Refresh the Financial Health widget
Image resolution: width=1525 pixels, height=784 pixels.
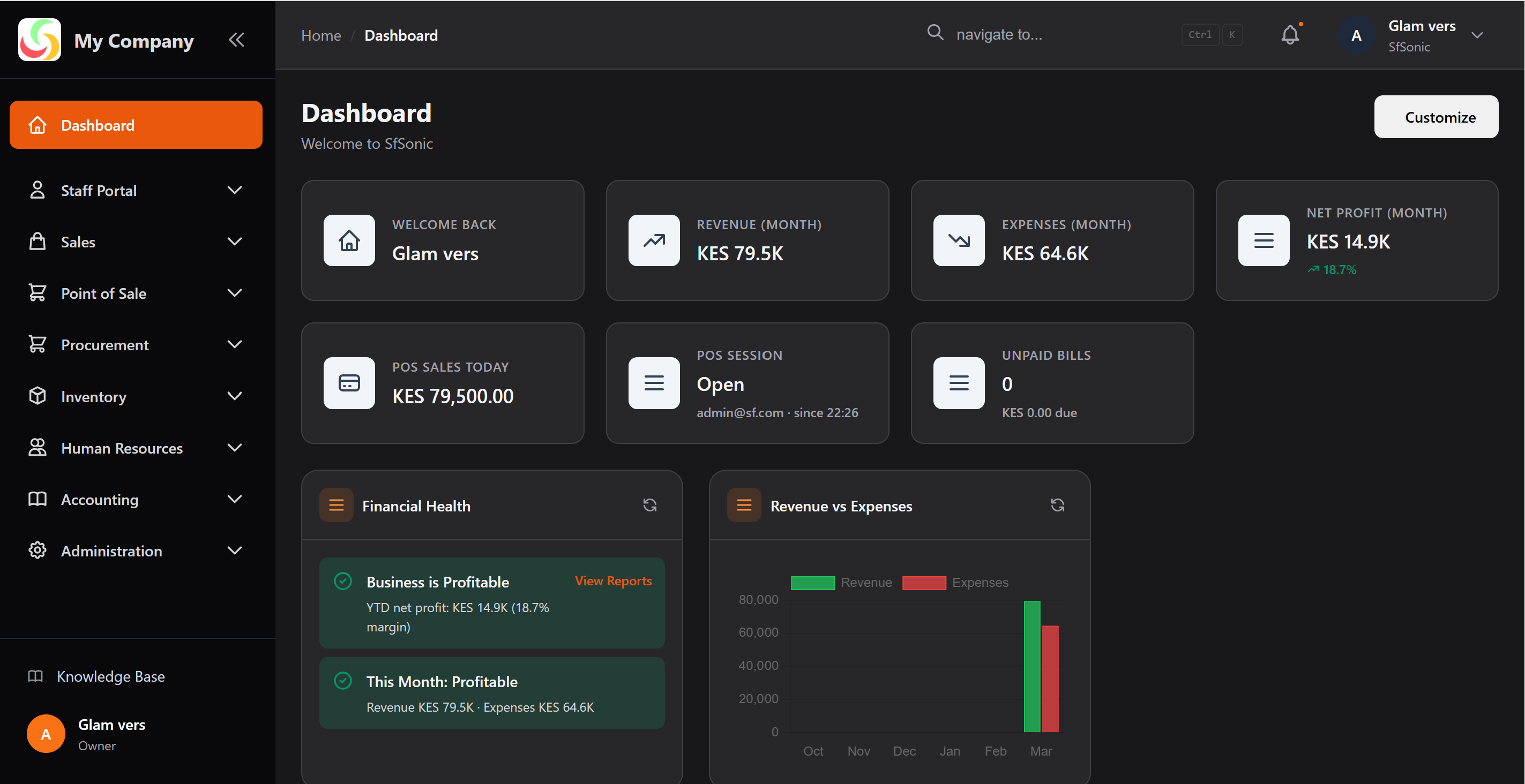[x=649, y=504]
